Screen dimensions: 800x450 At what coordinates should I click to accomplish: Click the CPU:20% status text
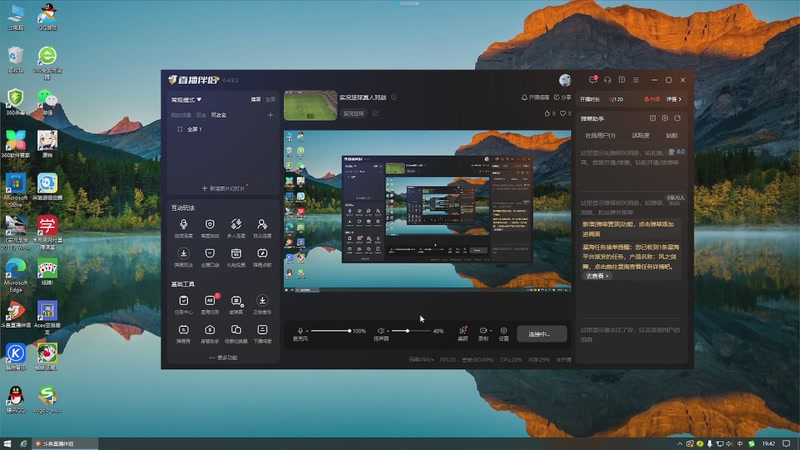click(511, 360)
